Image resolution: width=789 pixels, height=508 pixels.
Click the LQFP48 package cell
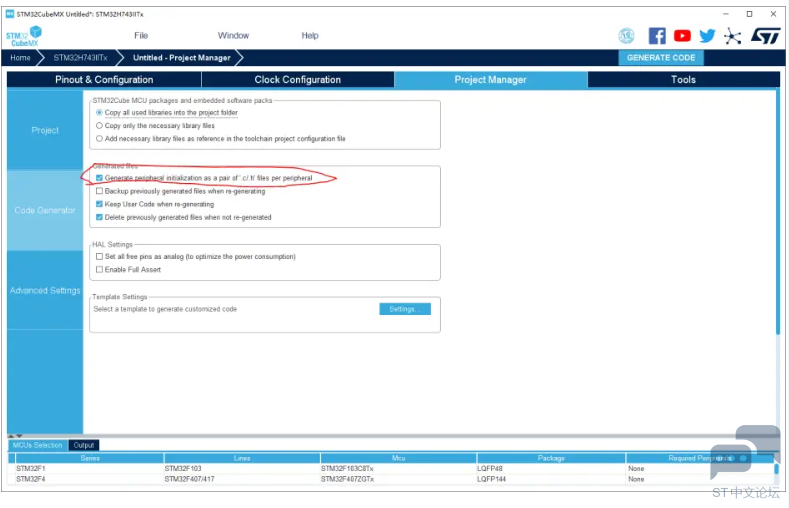click(490, 468)
